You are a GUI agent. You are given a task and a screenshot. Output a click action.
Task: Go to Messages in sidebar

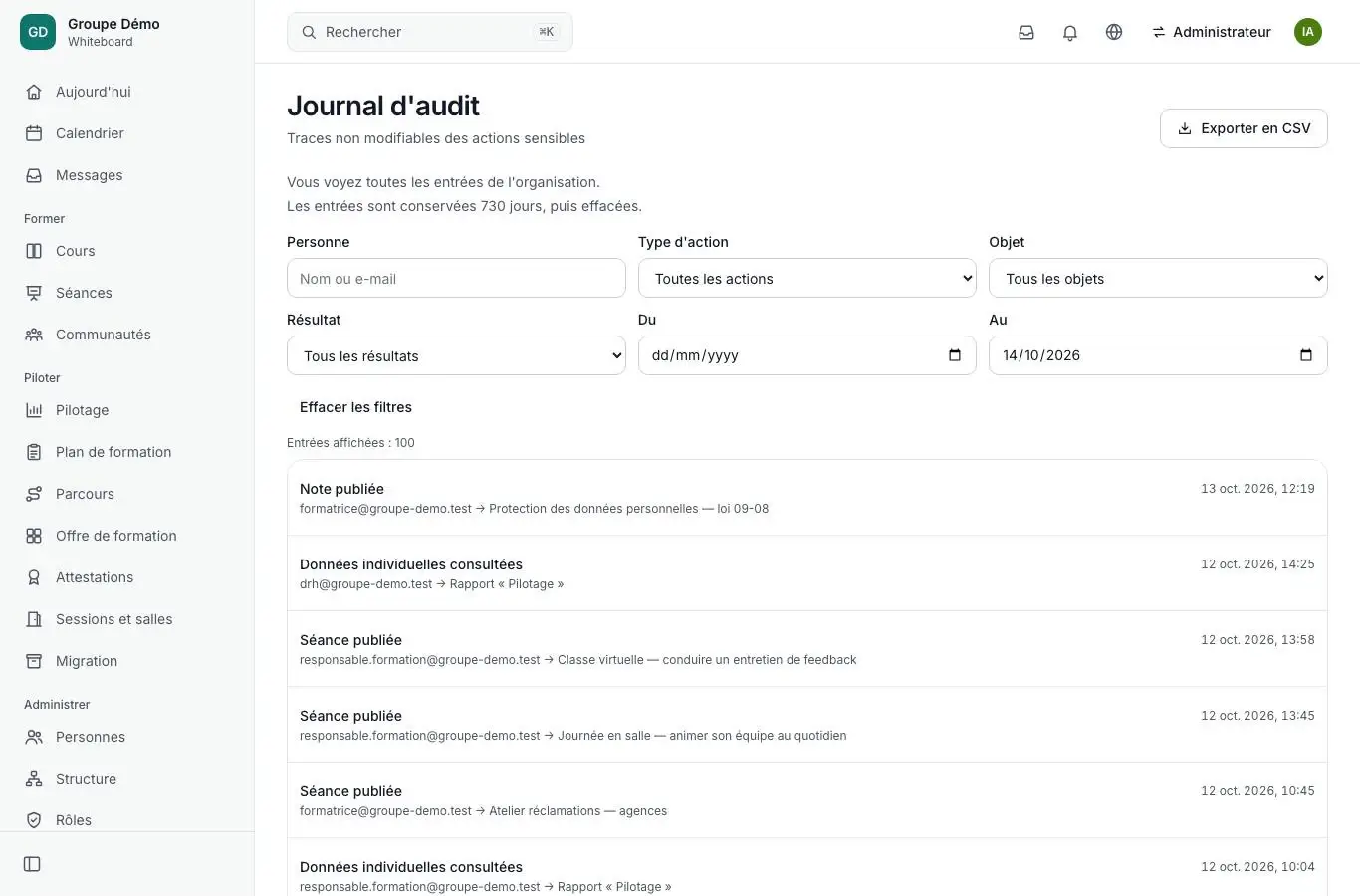pyautogui.click(x=127, y=175)
